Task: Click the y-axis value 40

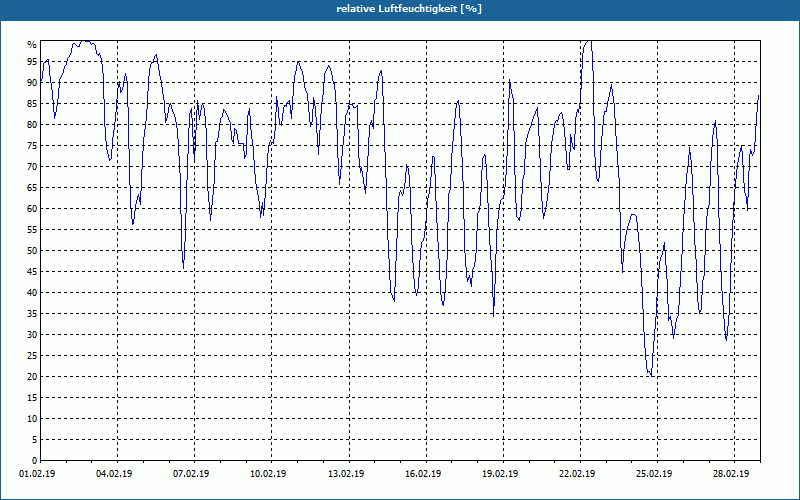Action: [32, 292]
